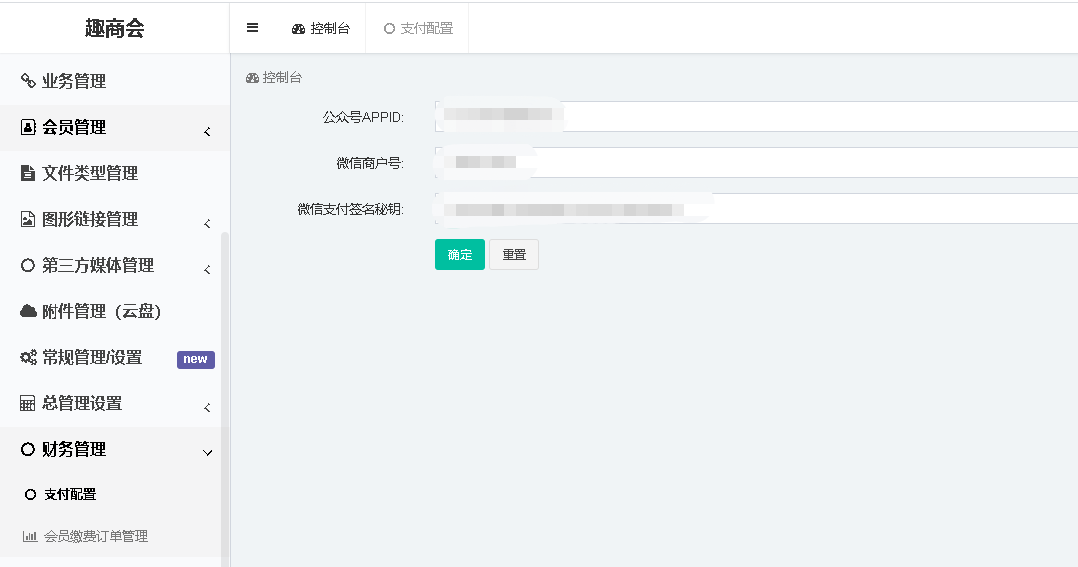Expand the 会员管理 chevron arrow
The width and height of the screenshot is (1078, 567).
(x=207, y=131)
